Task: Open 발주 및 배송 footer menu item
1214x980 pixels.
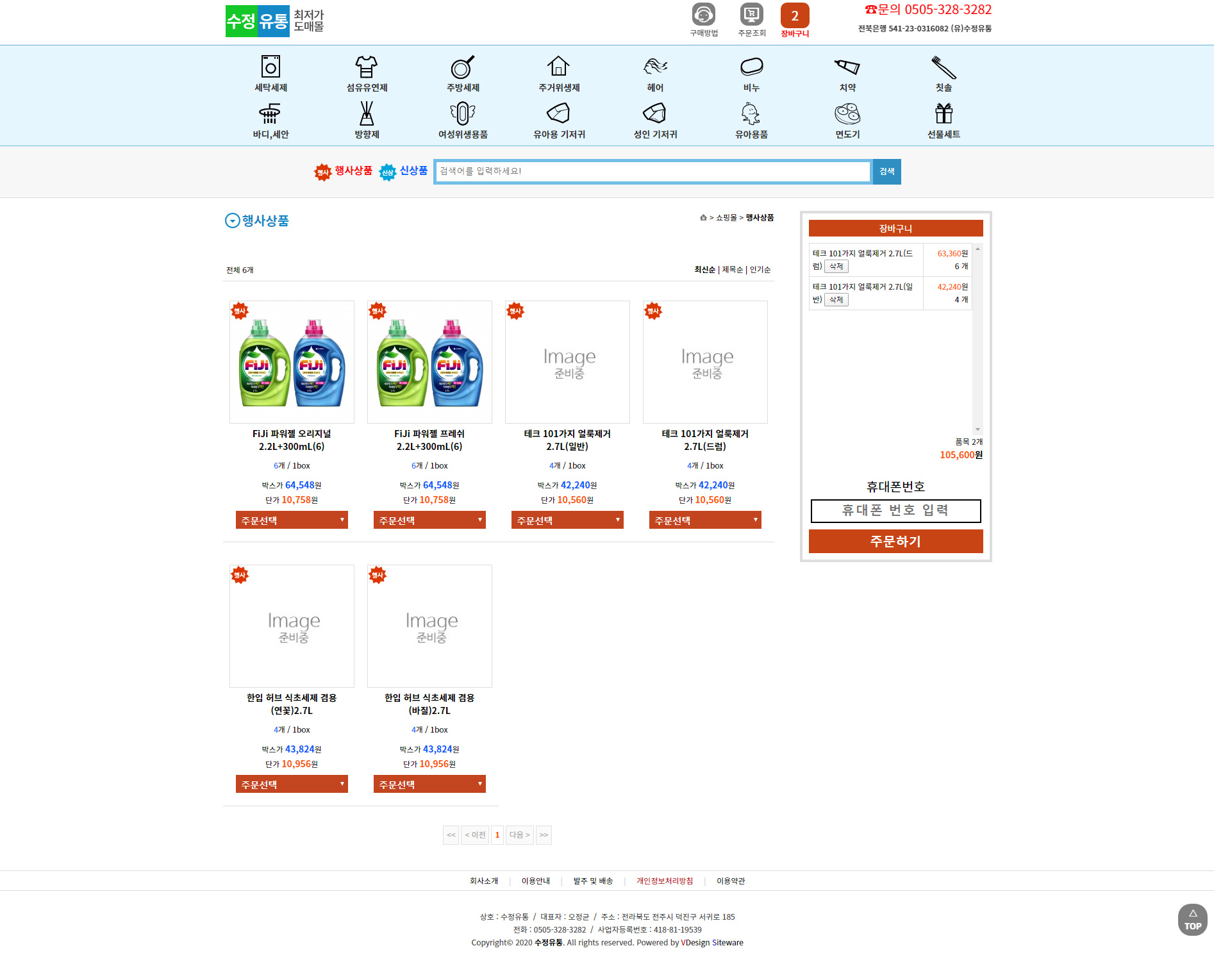Action: coord(593,881)
